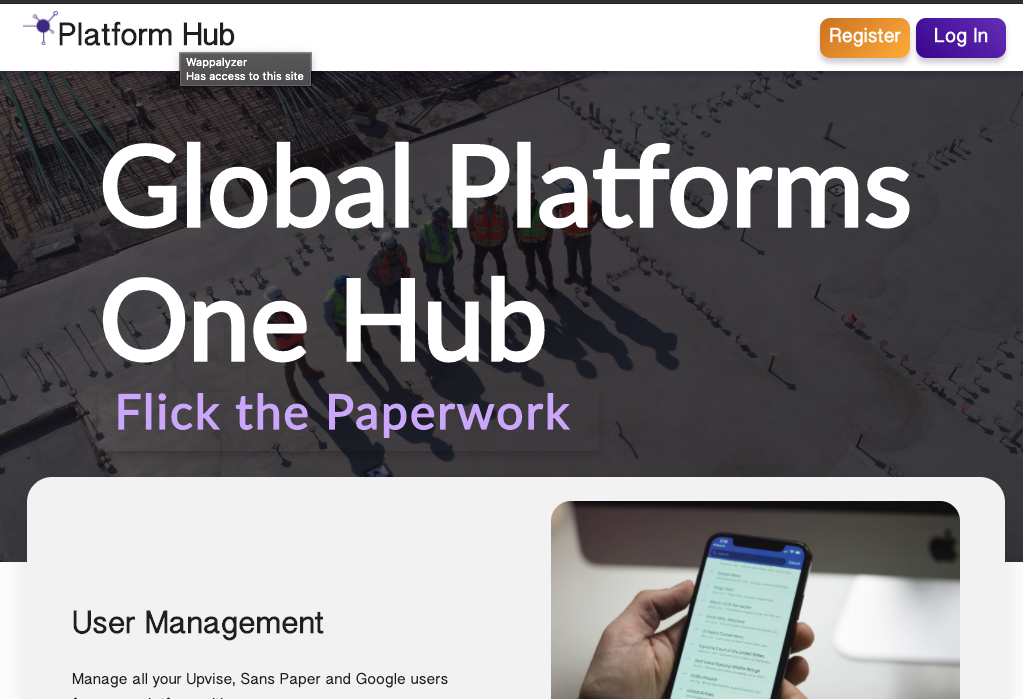This screenshot has height=699, width=1023.
Task: Click the Platform Hub logo icon
Action: click(40, 27)
